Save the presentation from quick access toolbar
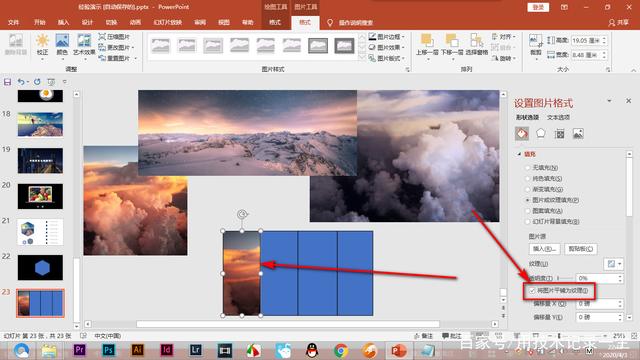Image resolution: width=640 pixels, height=360 pixels. point(7,82)
